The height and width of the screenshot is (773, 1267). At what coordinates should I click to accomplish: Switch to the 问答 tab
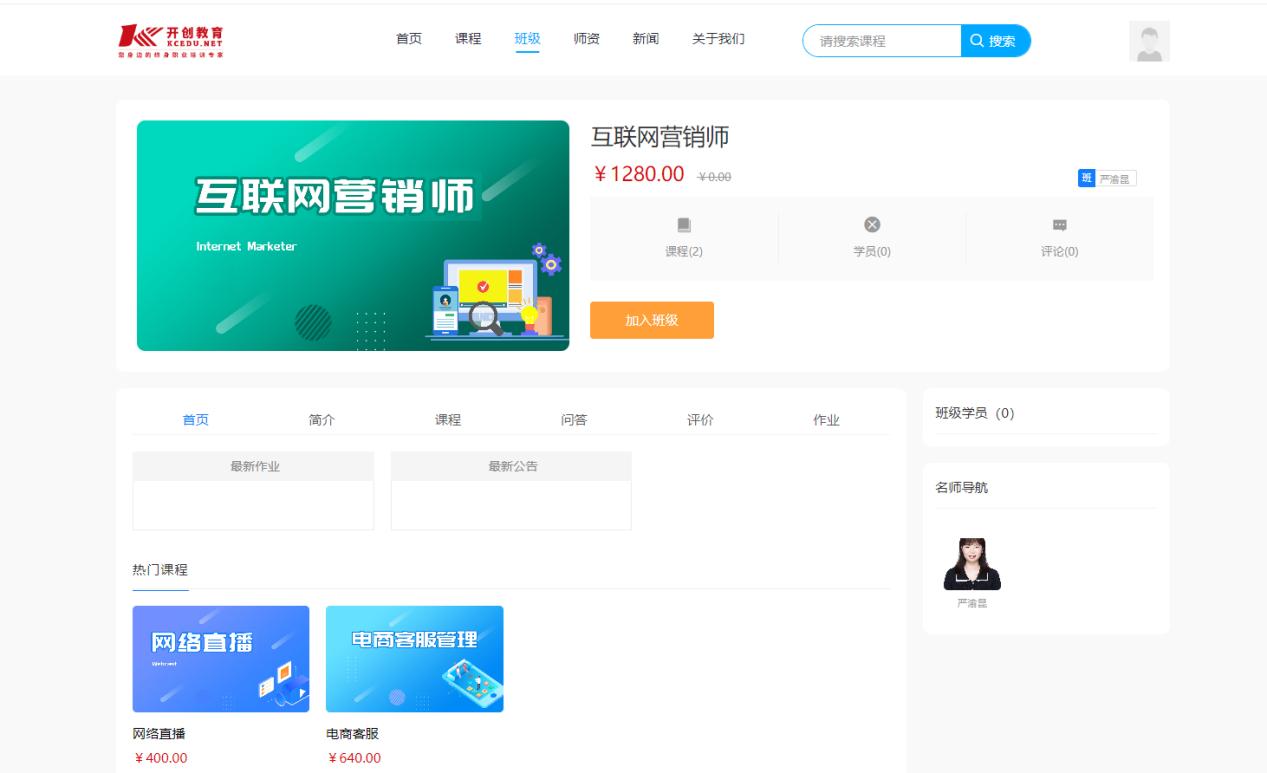pyautogui.click(x=574, y=420)
